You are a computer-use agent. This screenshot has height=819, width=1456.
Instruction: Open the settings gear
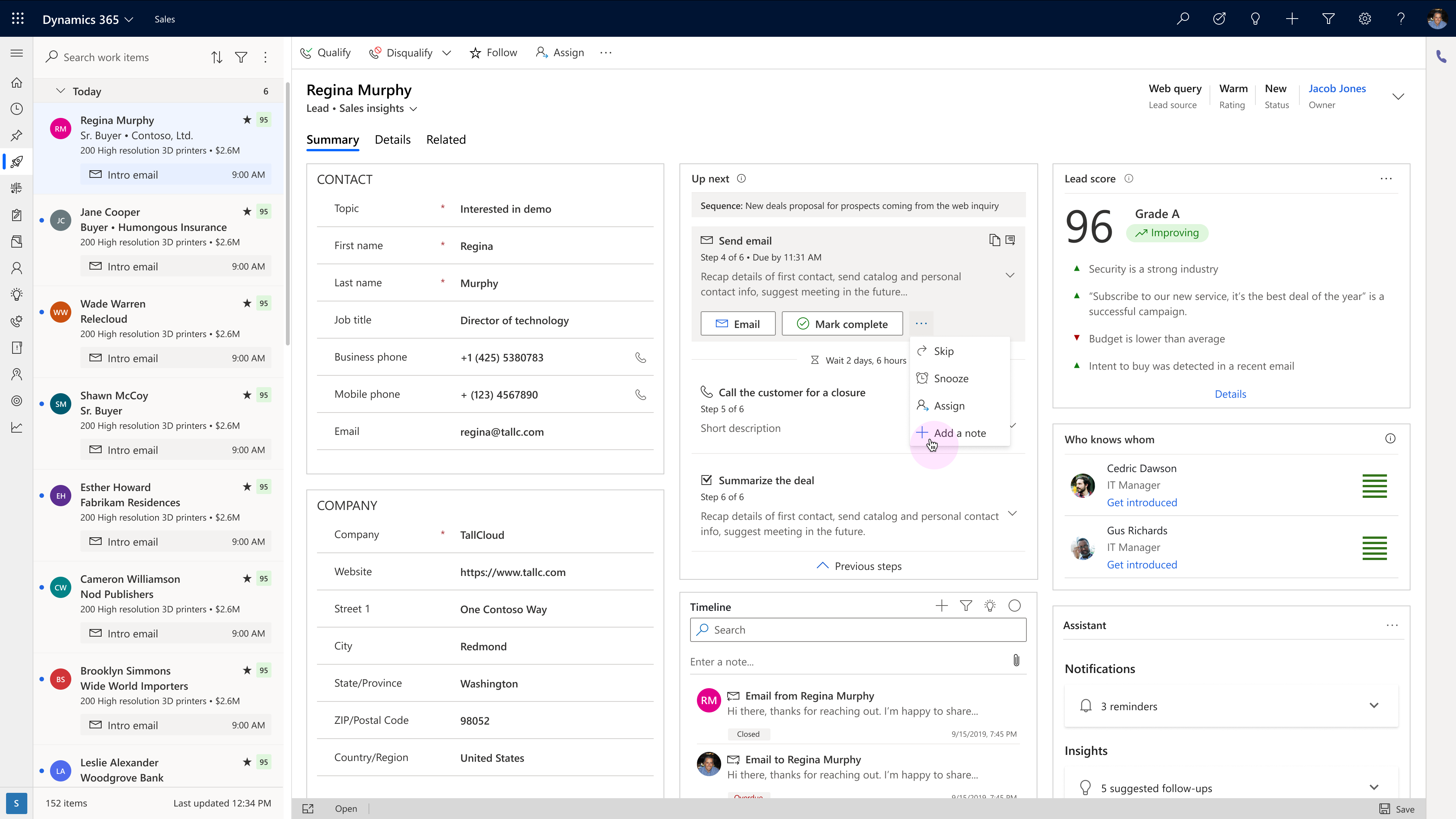click(x=1365, y=19)
